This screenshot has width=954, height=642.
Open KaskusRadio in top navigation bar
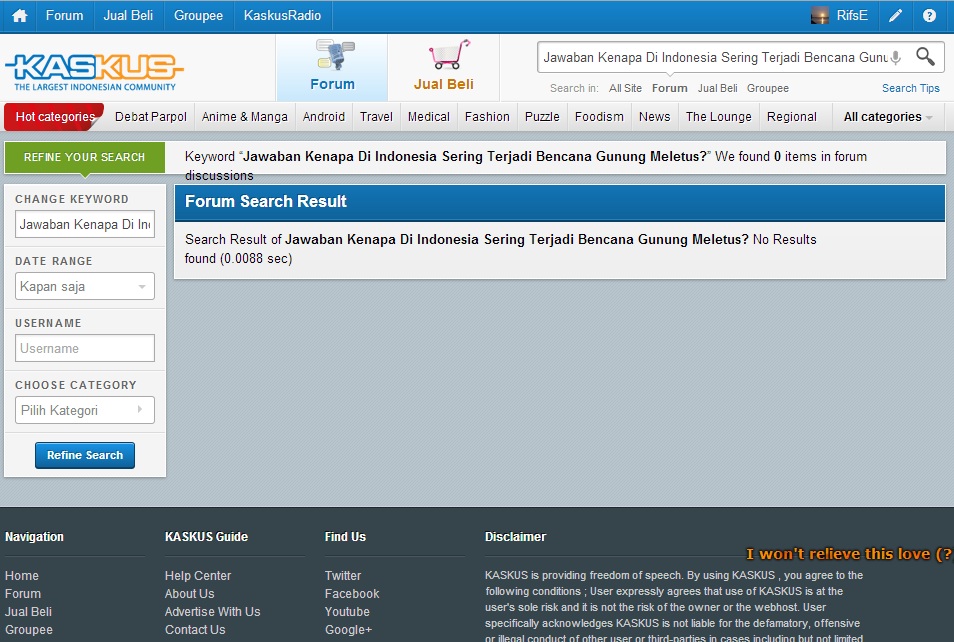[x=282, y=15]
